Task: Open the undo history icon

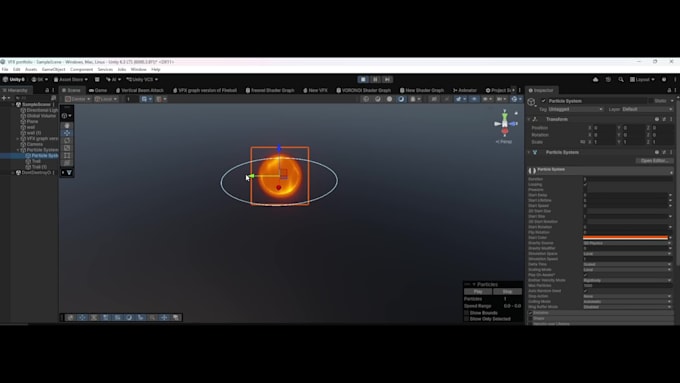Action: pyautogui.click(x=608, y=79)
